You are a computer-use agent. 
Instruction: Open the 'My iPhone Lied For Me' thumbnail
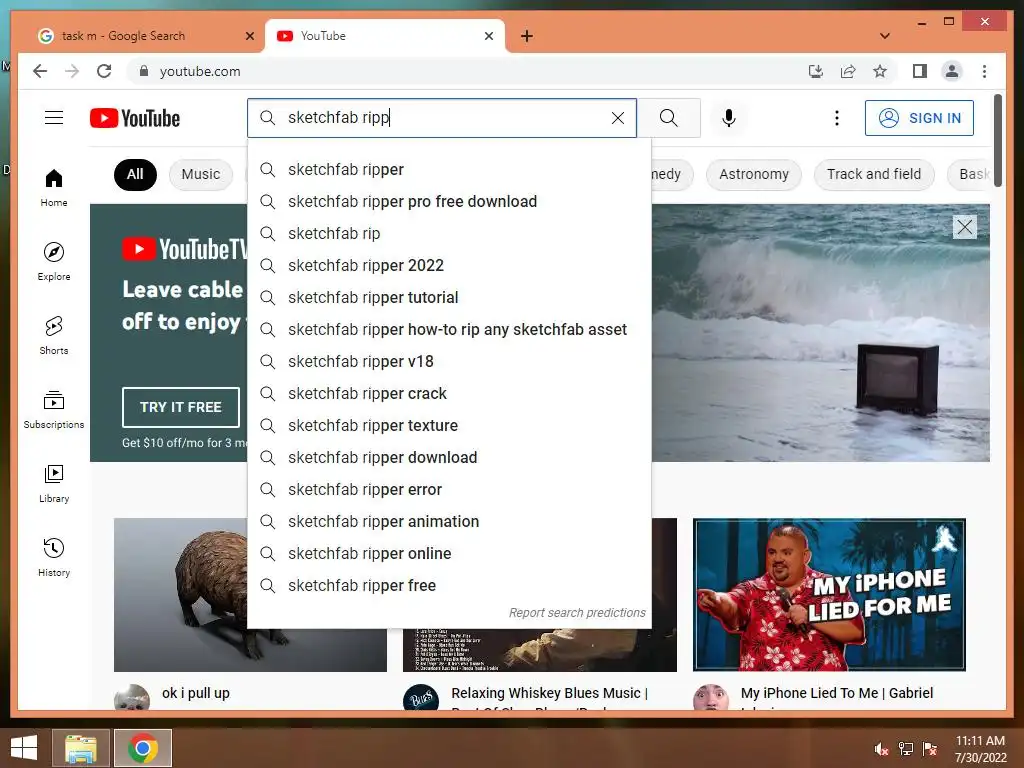coord(829,595)
